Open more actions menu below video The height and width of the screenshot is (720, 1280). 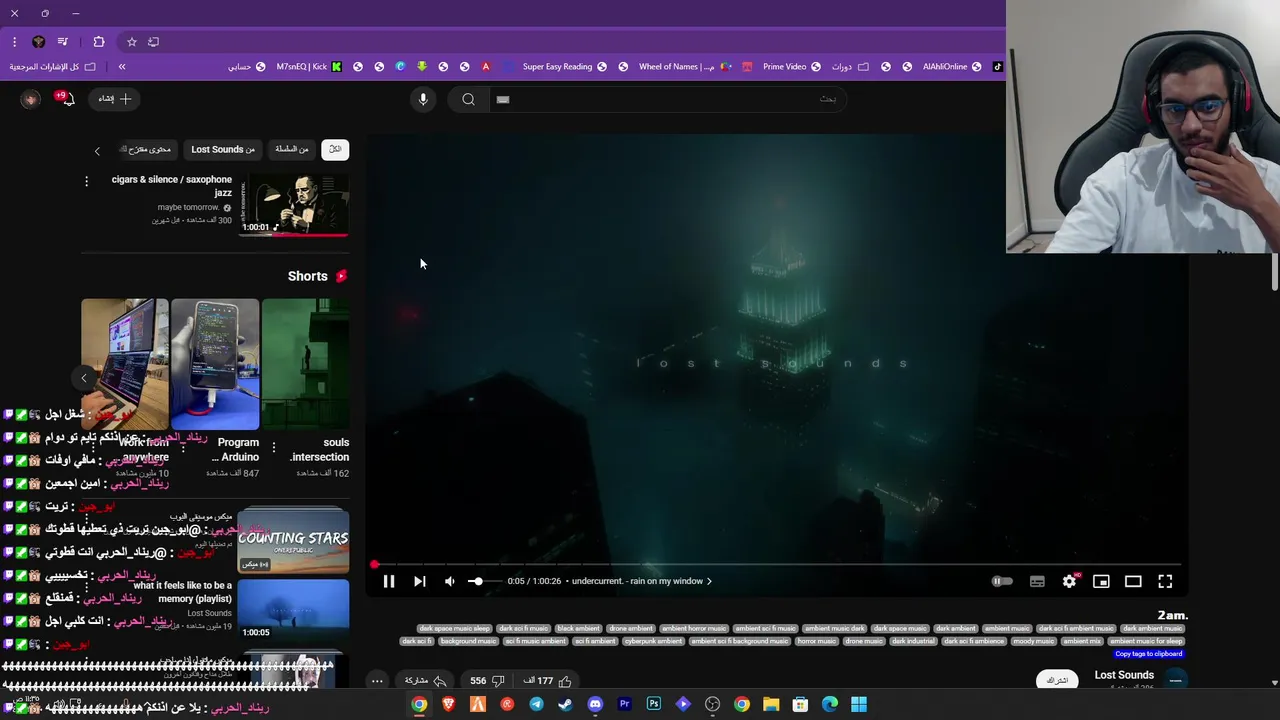coord(377,681)
